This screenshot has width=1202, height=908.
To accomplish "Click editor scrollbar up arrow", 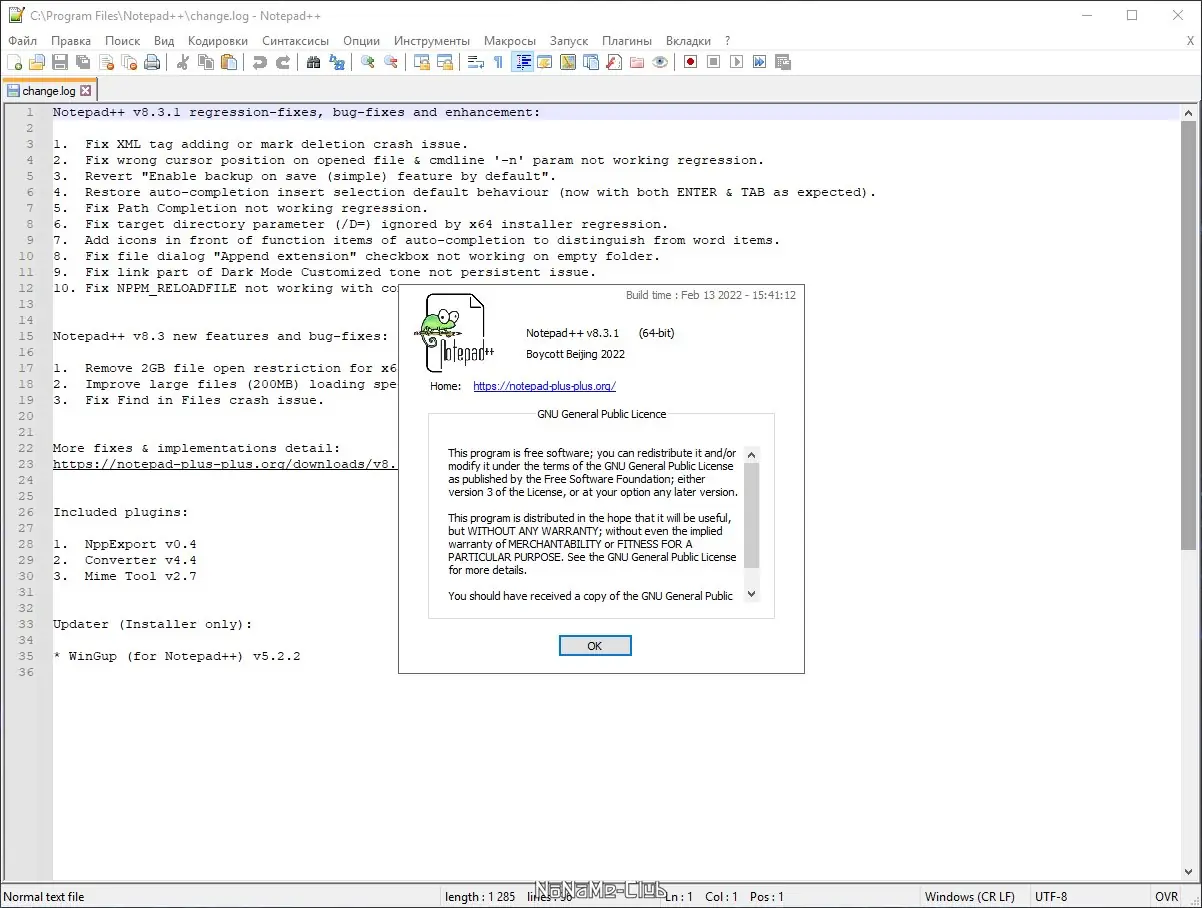I will coord(1188,111).
